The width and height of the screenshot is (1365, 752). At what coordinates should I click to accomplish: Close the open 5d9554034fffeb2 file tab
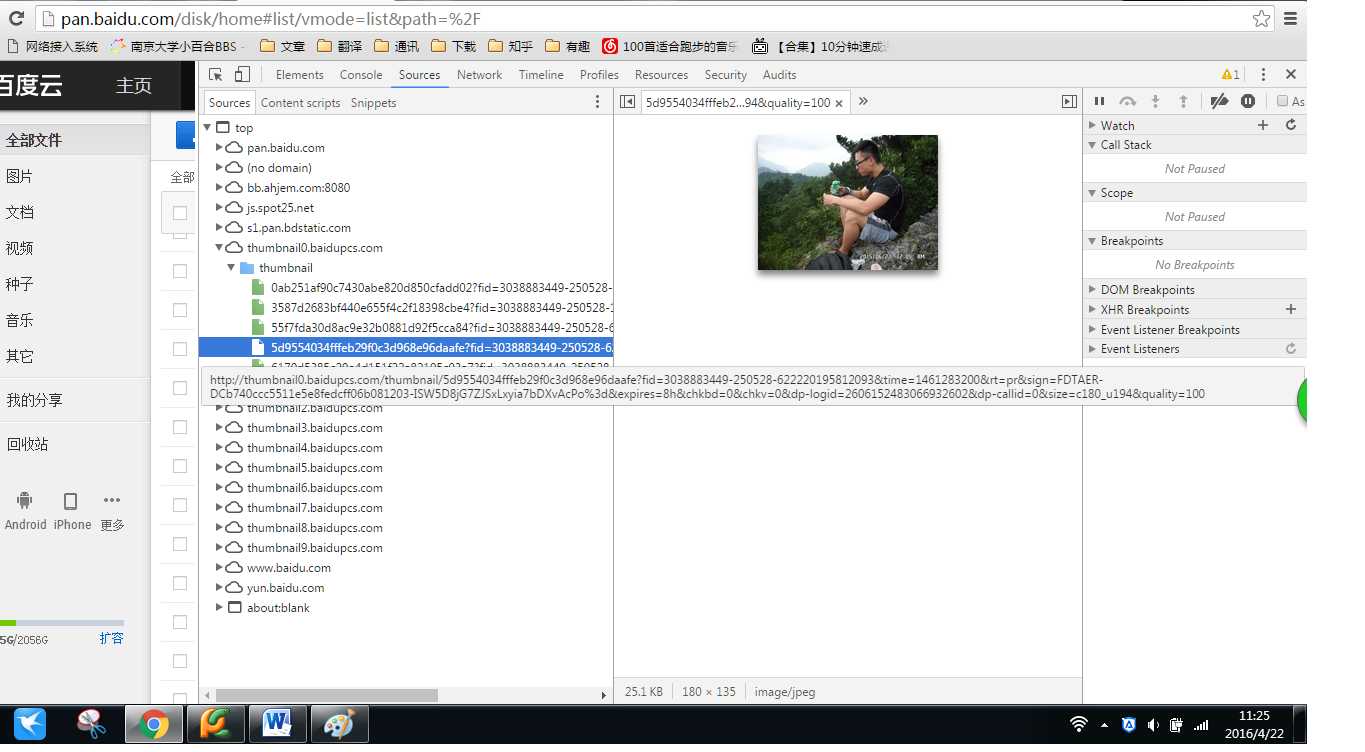[x=839, y=103]
